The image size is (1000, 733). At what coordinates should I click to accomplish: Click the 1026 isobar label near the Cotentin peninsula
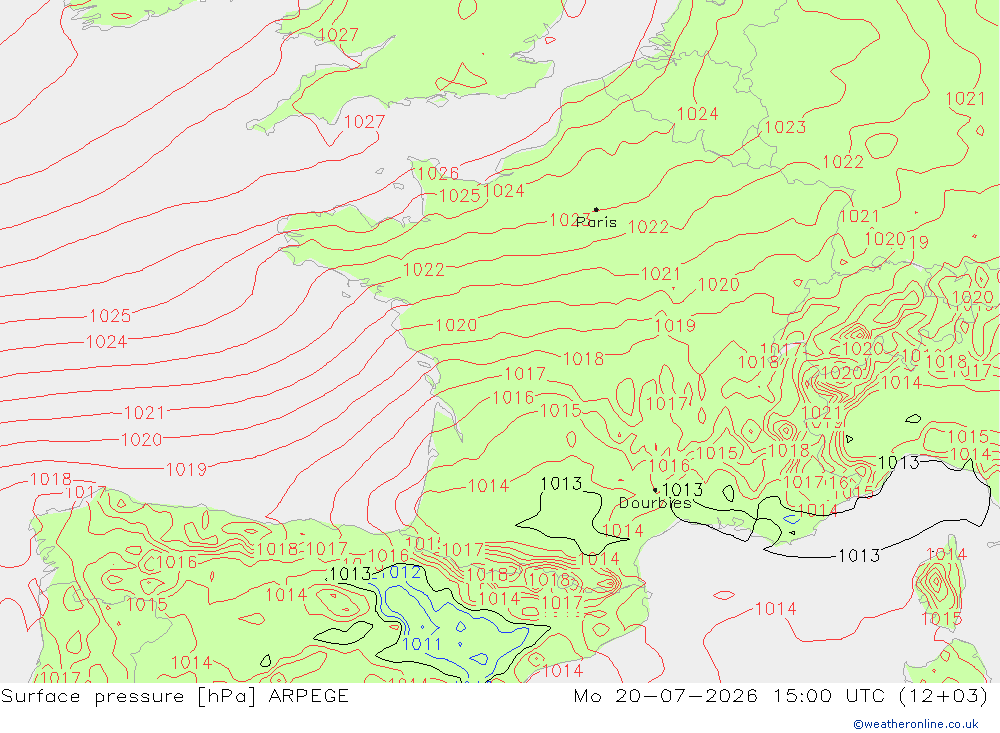click(438, 173)
